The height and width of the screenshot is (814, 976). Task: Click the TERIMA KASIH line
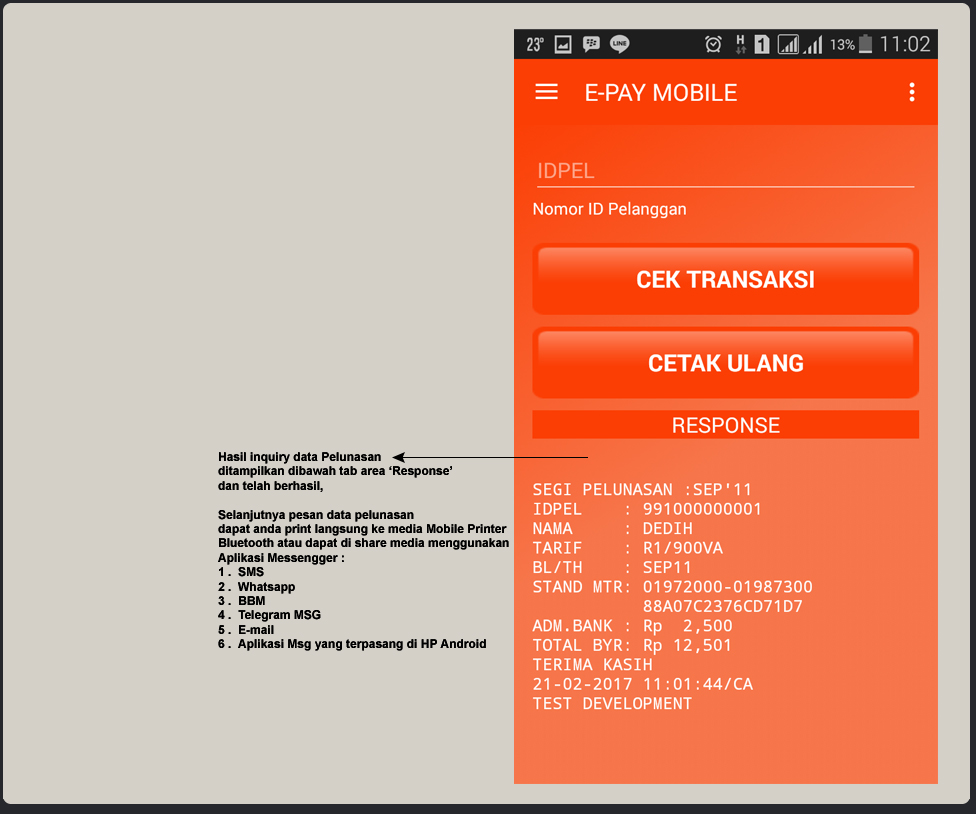(x=593, y=665)
